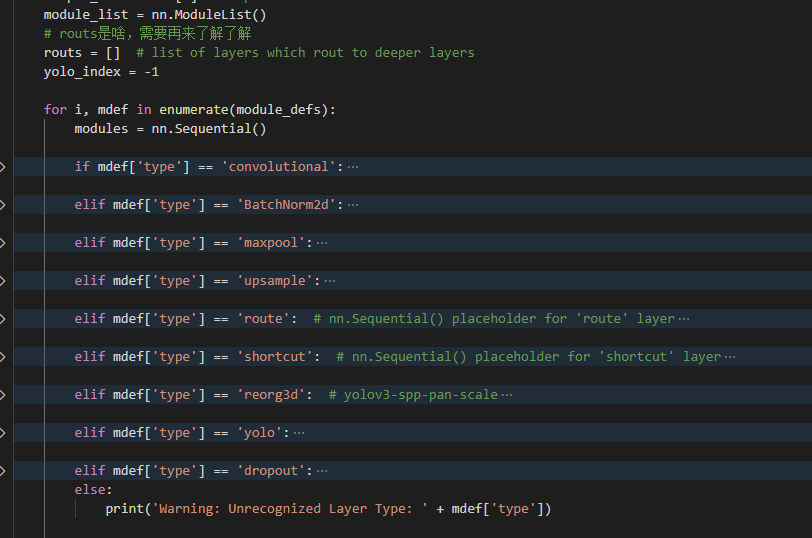Click the 'print' function call
The width and height of the screenshot is (812, 538).
(124, 509)
